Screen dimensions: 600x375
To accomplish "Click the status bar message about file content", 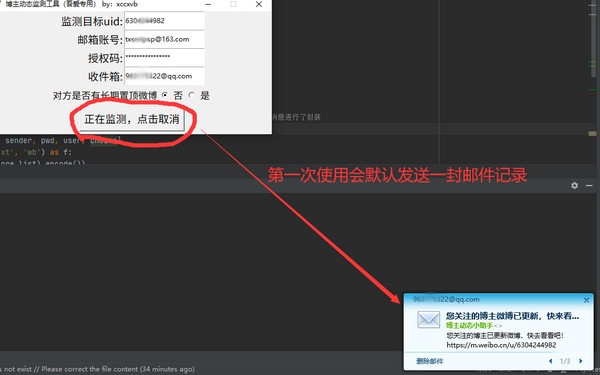I will coord(97,370).
